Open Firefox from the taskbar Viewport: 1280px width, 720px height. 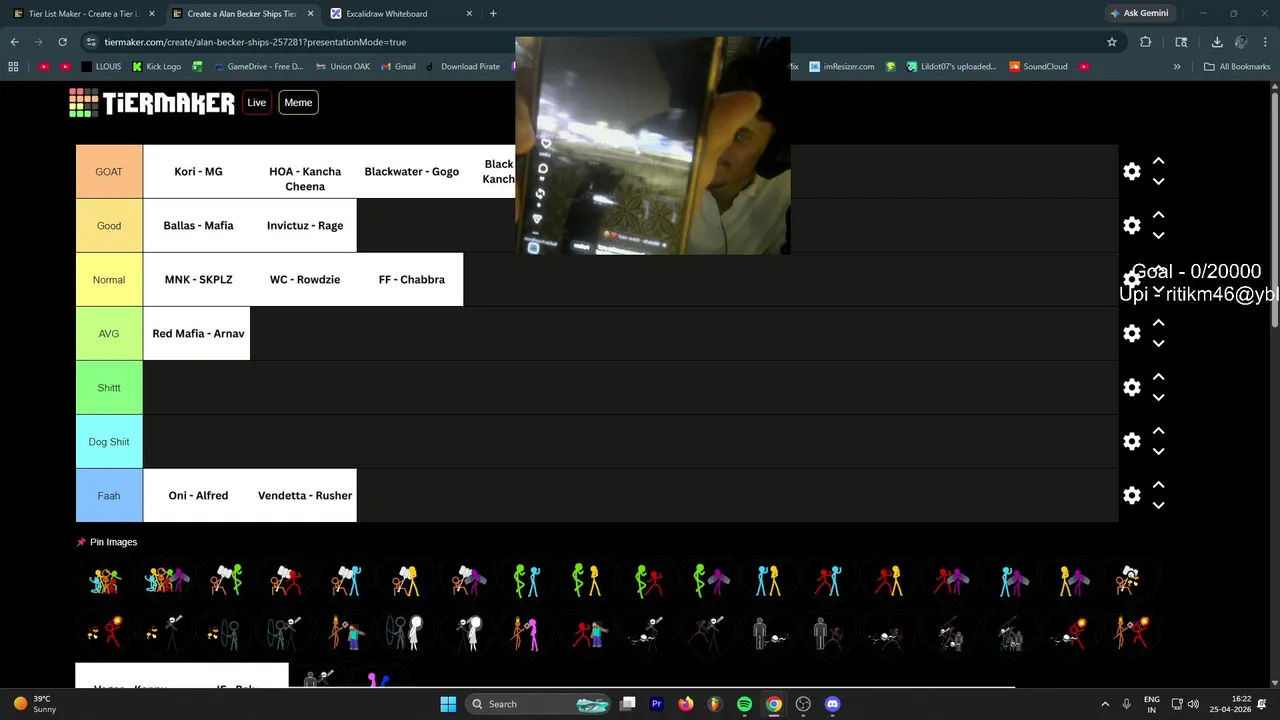pos(685,704)
